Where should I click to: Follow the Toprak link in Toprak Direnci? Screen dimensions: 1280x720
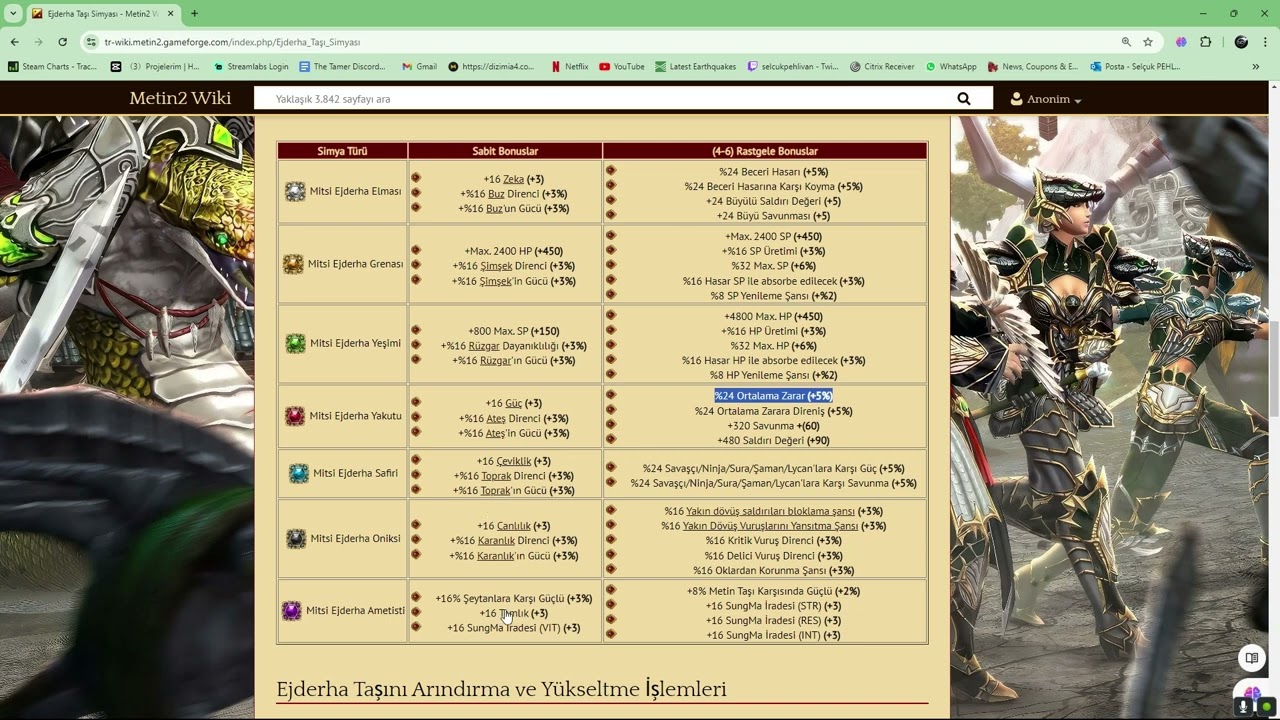click(x=496, y=476)
